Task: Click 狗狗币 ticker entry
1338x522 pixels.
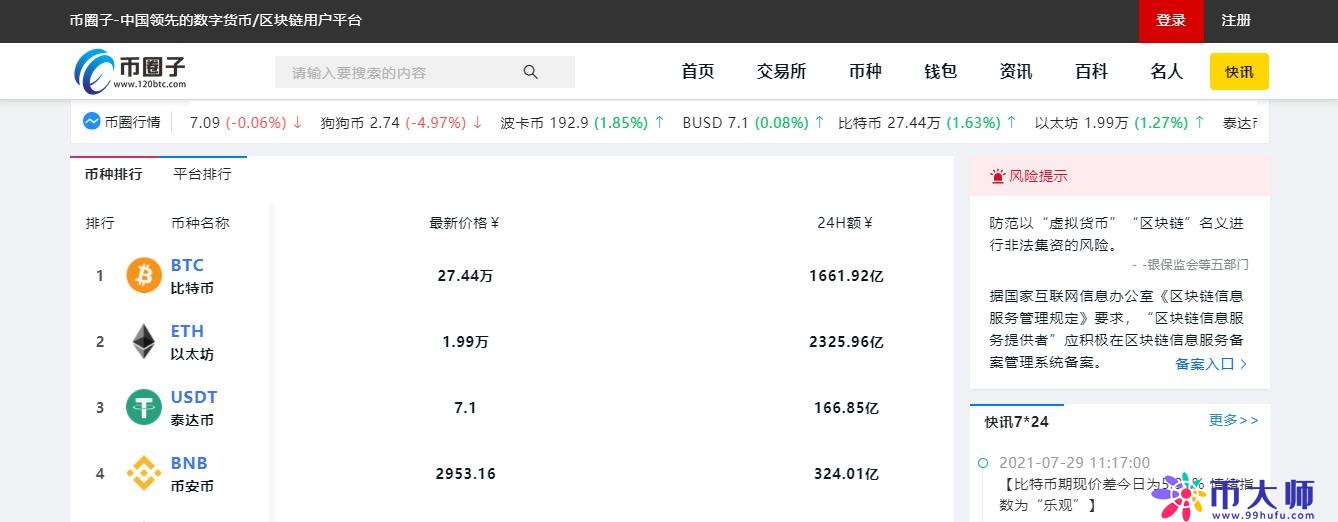Action: [401, 123]
